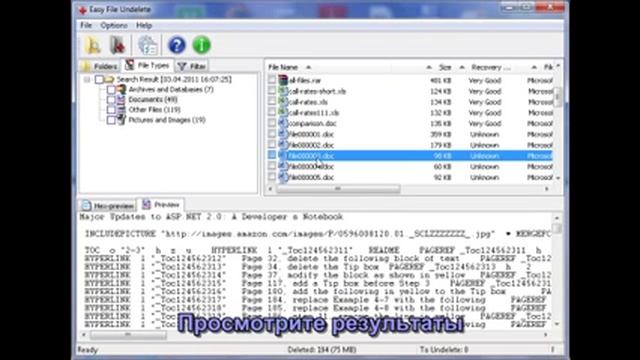Screen dimensions: 640x360
Task: Open the Hex-preview tab
Action: [108, 205]
